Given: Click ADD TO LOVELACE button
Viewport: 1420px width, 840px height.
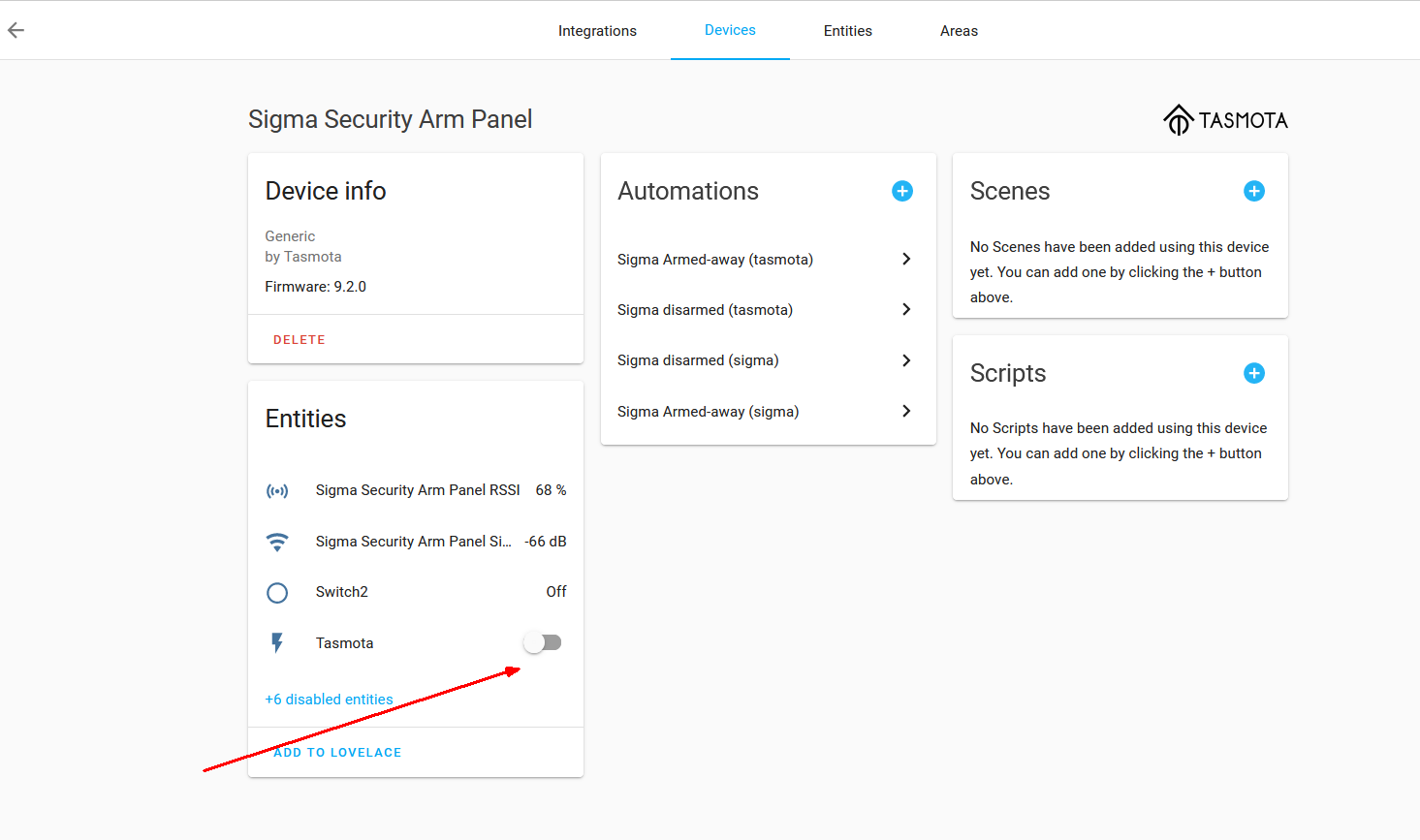Looking at the screenshot, I should coord(337,753).
